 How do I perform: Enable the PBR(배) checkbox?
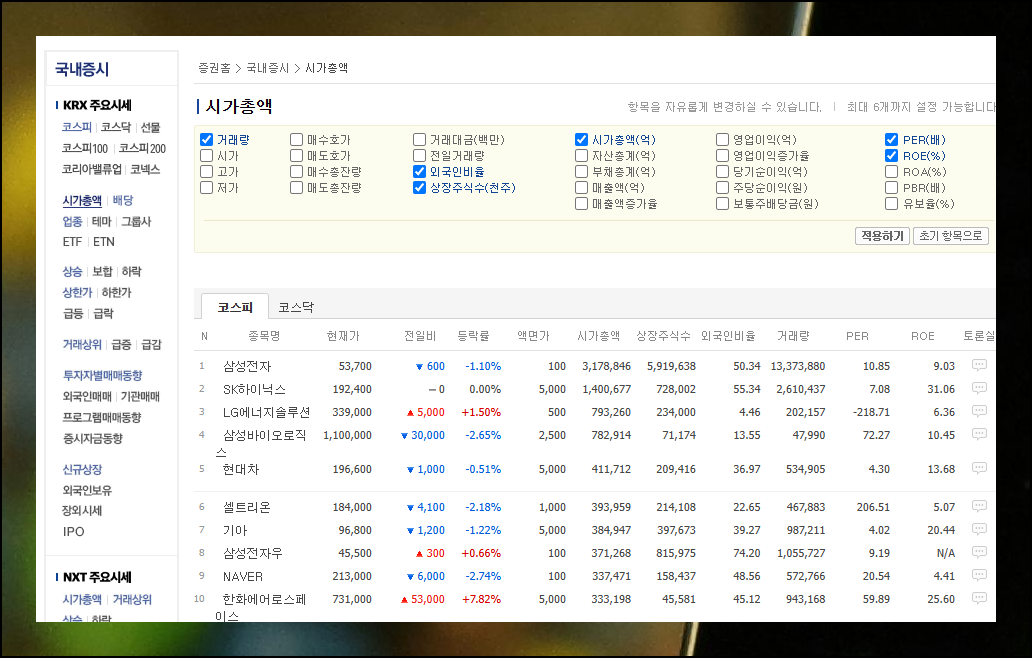[892, 188]
